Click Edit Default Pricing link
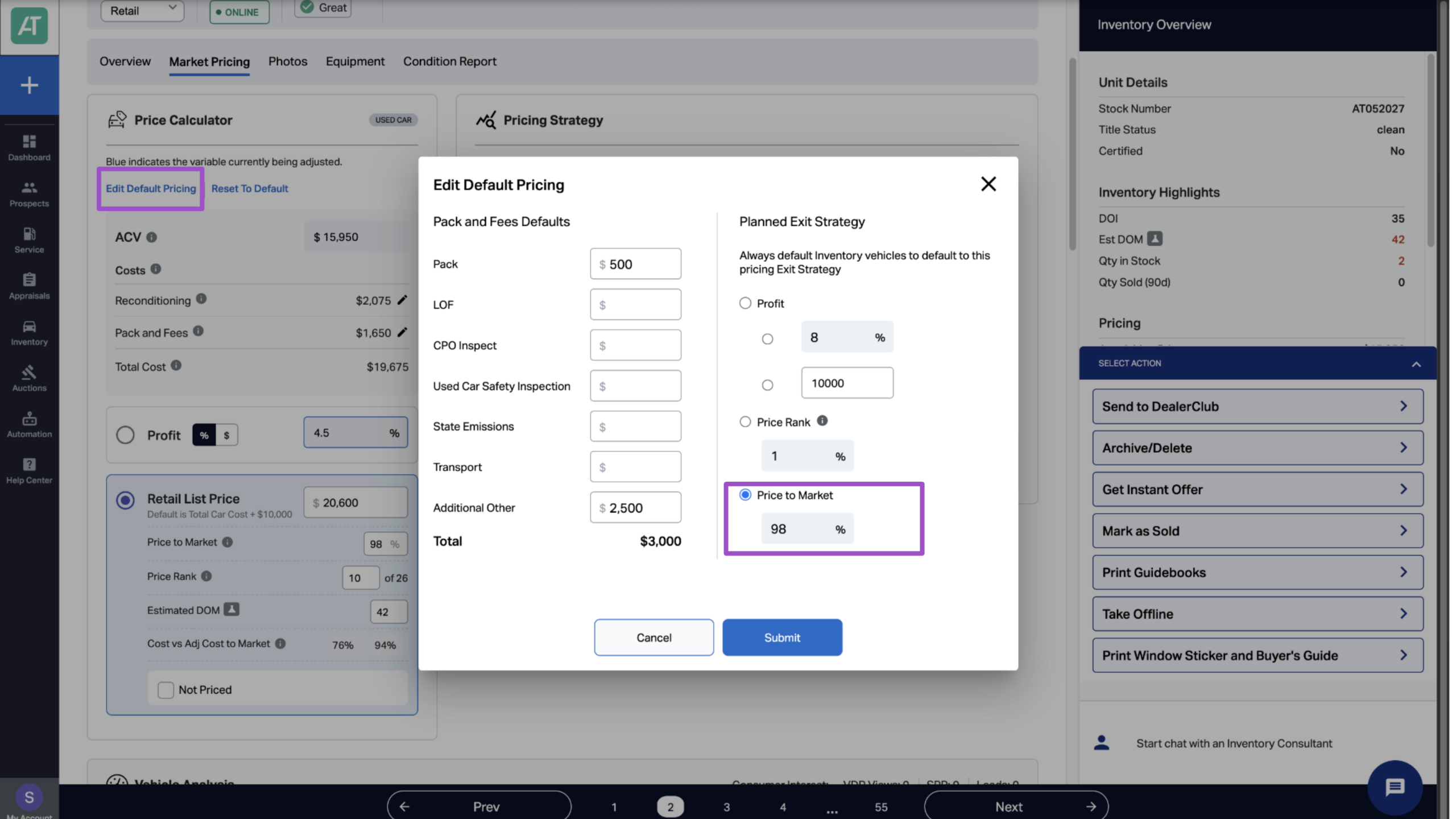Screen dimensions: 1456x819 [151, 188]
